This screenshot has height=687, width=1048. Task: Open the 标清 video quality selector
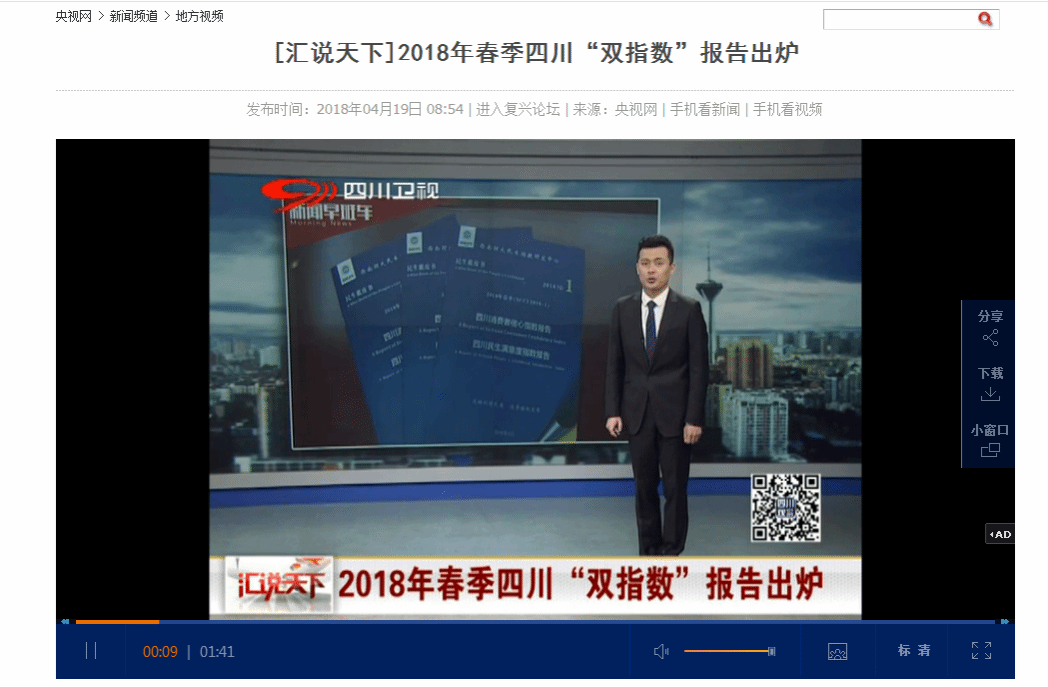[914, 651]
